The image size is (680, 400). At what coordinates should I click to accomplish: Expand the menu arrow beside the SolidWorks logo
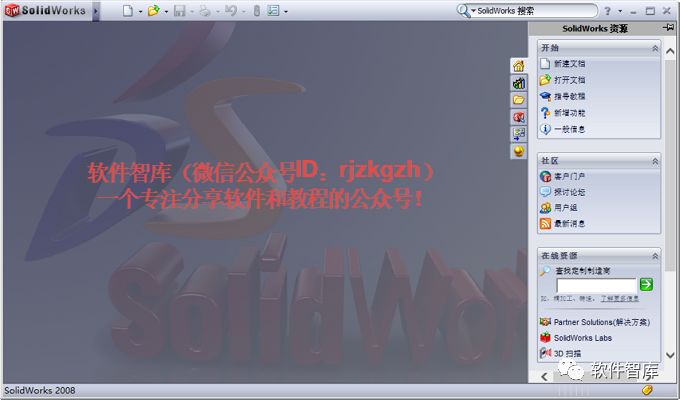96,11
